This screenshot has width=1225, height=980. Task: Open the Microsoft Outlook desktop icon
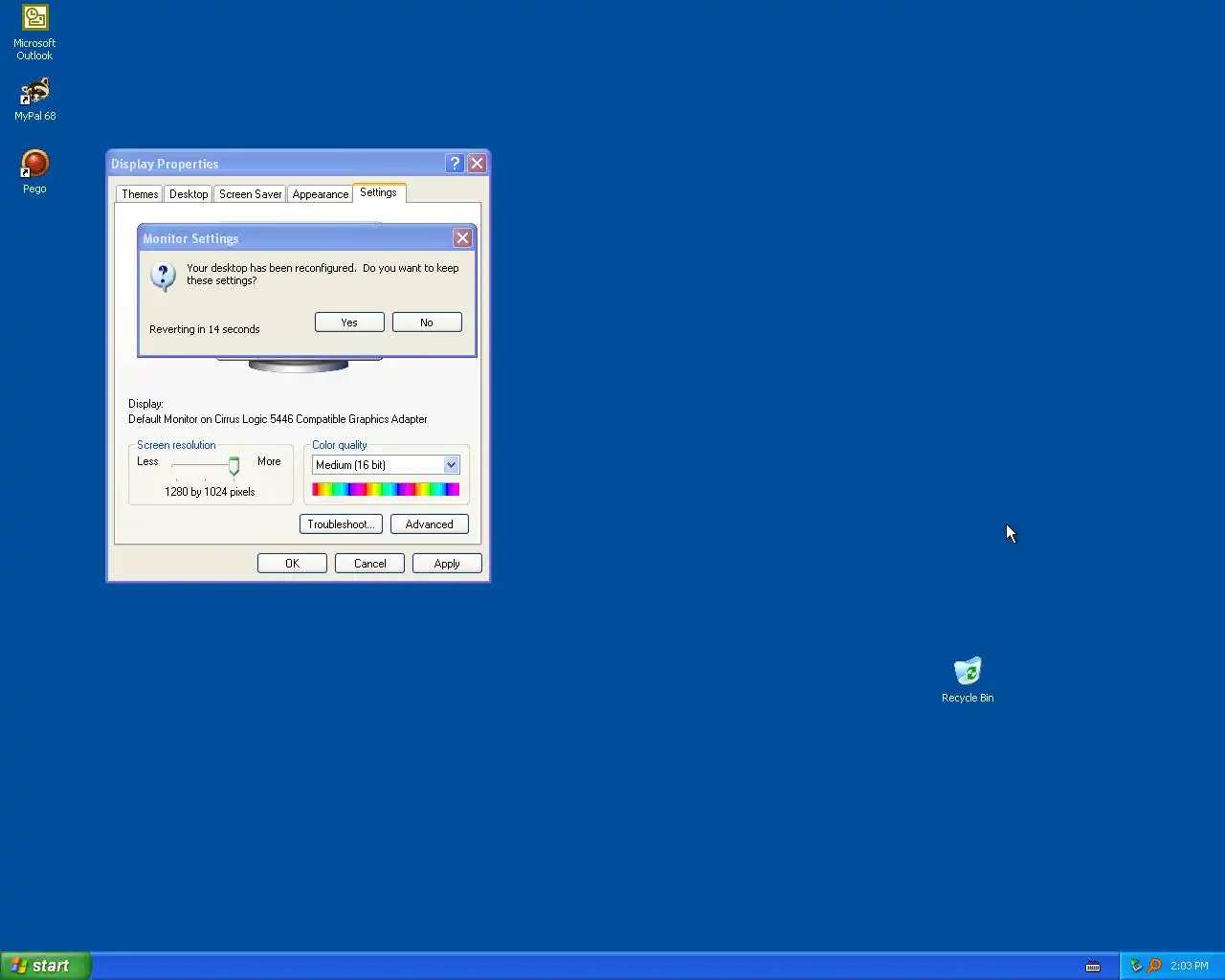point(34,33)
